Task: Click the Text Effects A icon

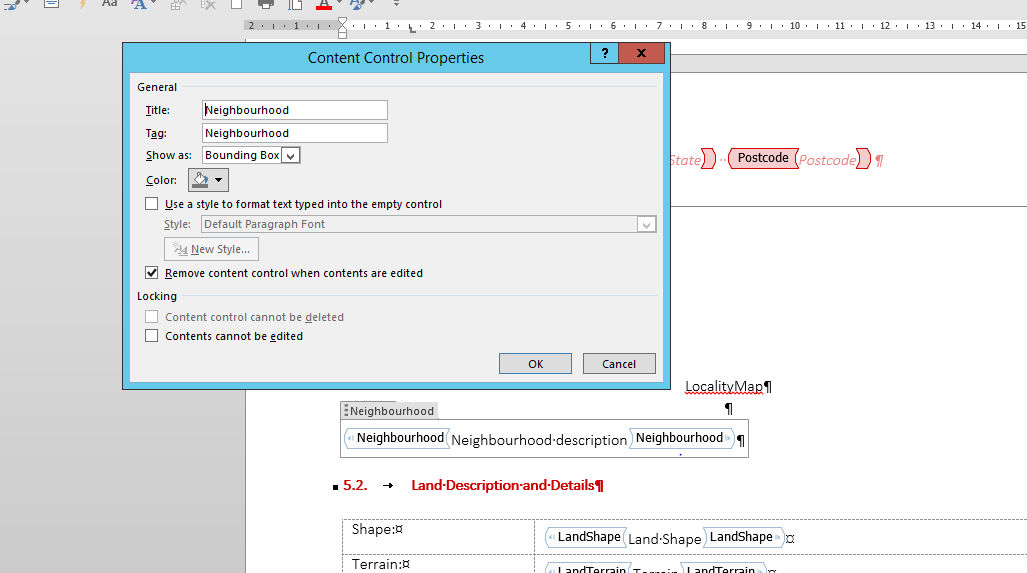Action: [139, 4]
